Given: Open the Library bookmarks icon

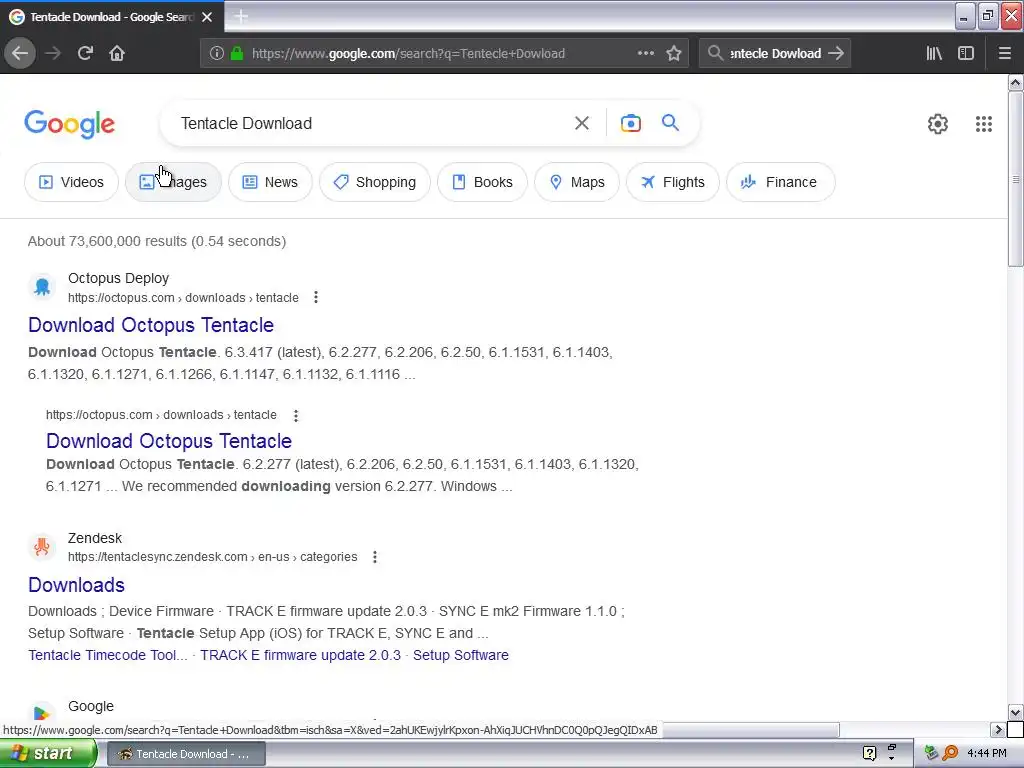Looking at the screenshot, I should coord(934,53).
